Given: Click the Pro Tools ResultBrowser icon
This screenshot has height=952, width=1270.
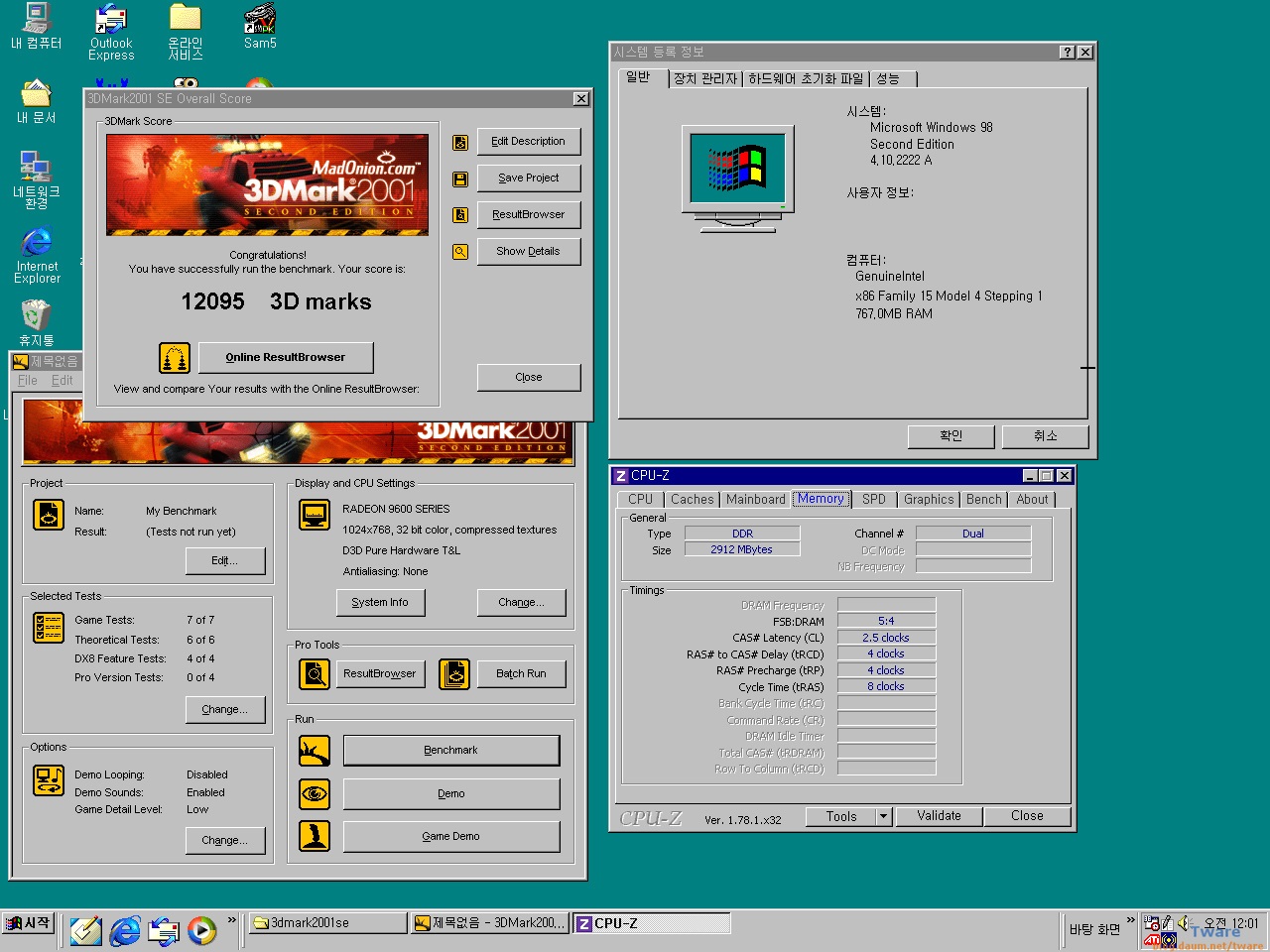Looking at the screenshot, I should [x=315, y=674].
